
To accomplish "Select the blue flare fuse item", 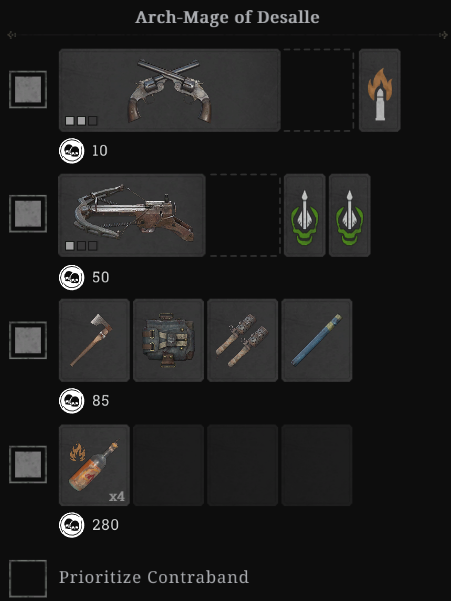I will coord(317,340).
